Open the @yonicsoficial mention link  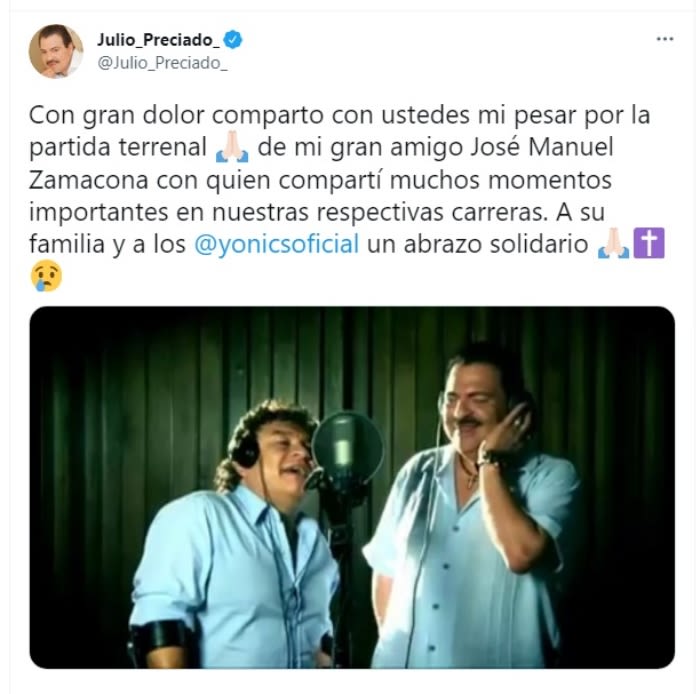(276, 244)
